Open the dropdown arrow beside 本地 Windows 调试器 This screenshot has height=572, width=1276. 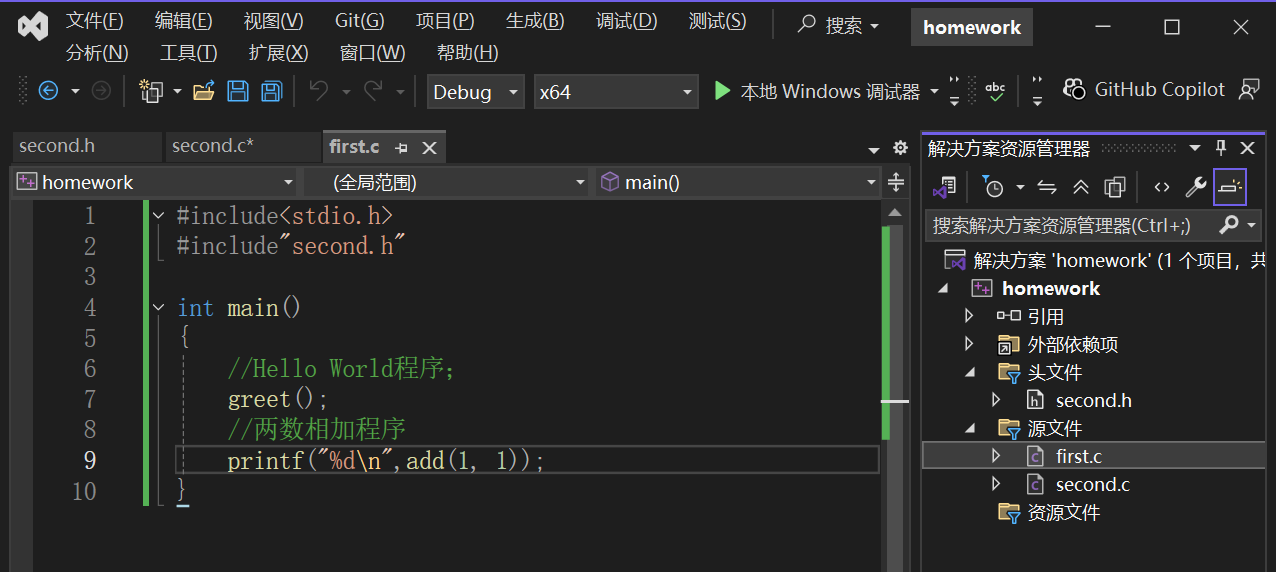[x=934, y=92]
